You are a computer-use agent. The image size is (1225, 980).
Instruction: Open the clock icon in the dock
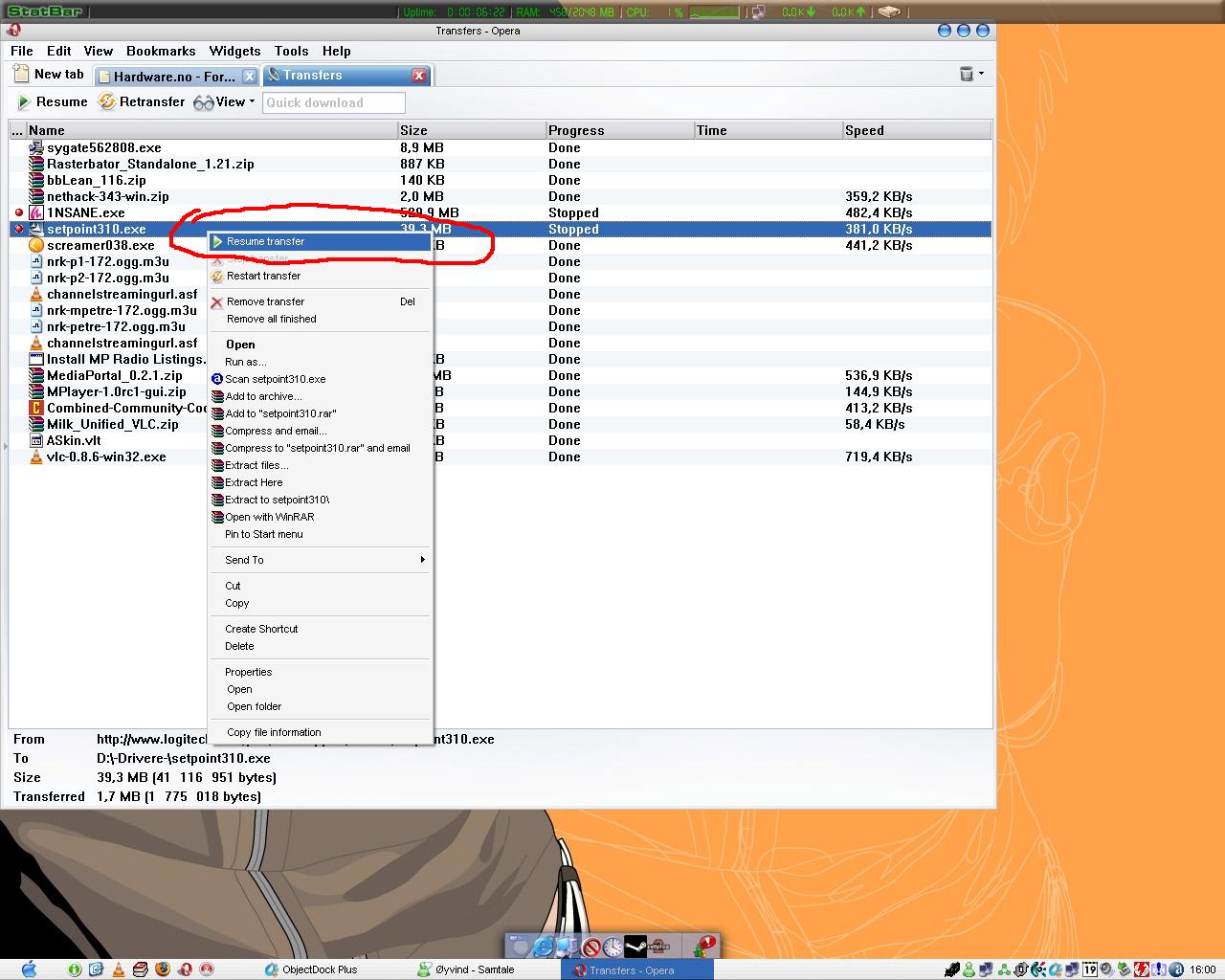tap(612, 947)
